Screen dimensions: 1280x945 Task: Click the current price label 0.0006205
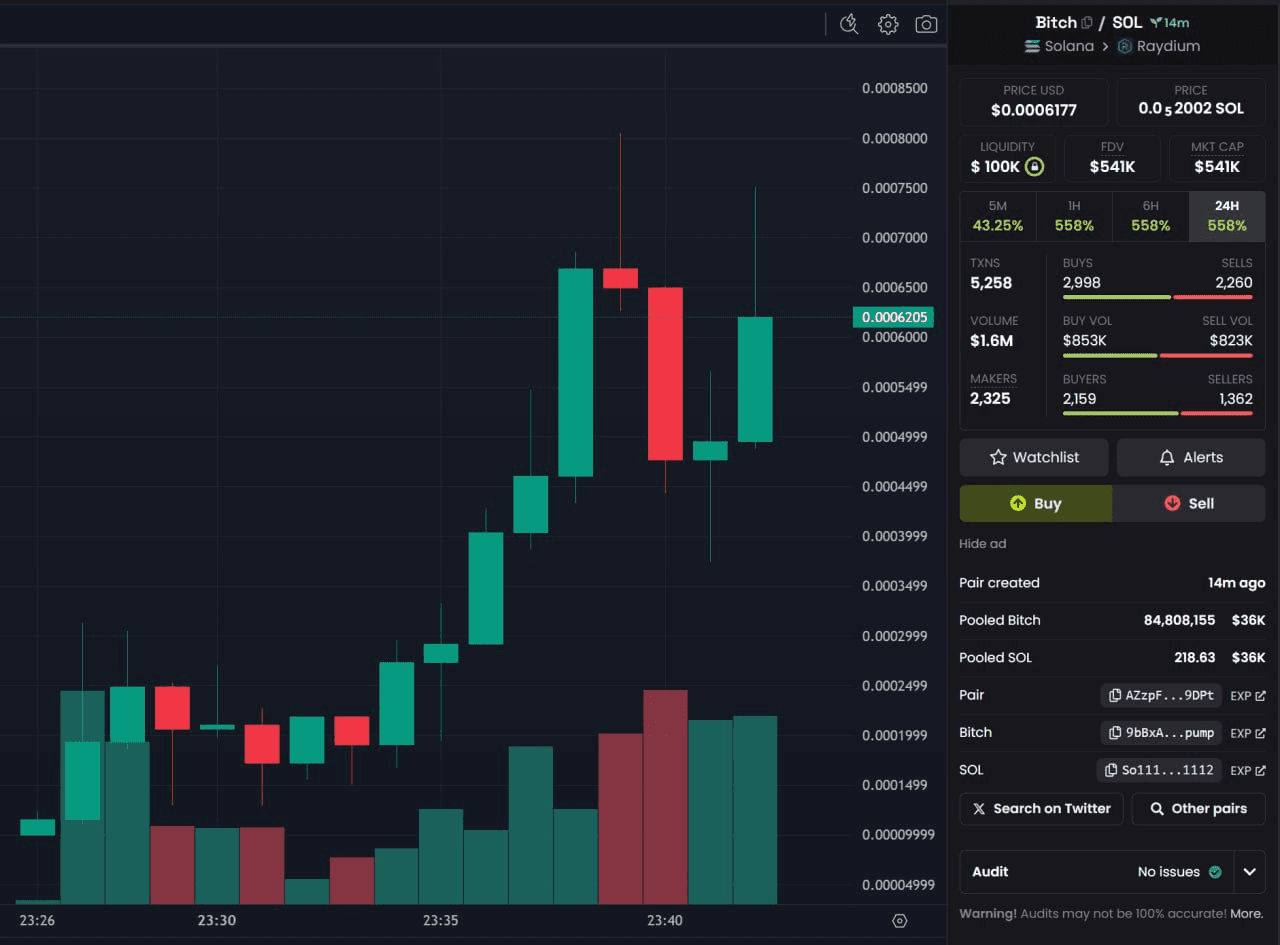tap(893, 317)
